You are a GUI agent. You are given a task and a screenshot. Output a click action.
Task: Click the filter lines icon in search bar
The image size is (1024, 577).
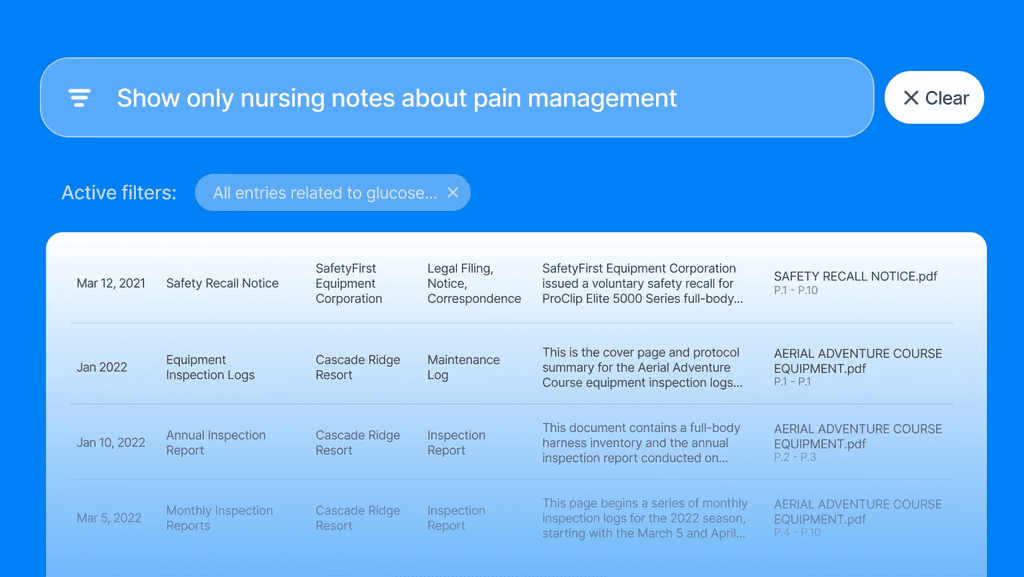tap(80, 98)
